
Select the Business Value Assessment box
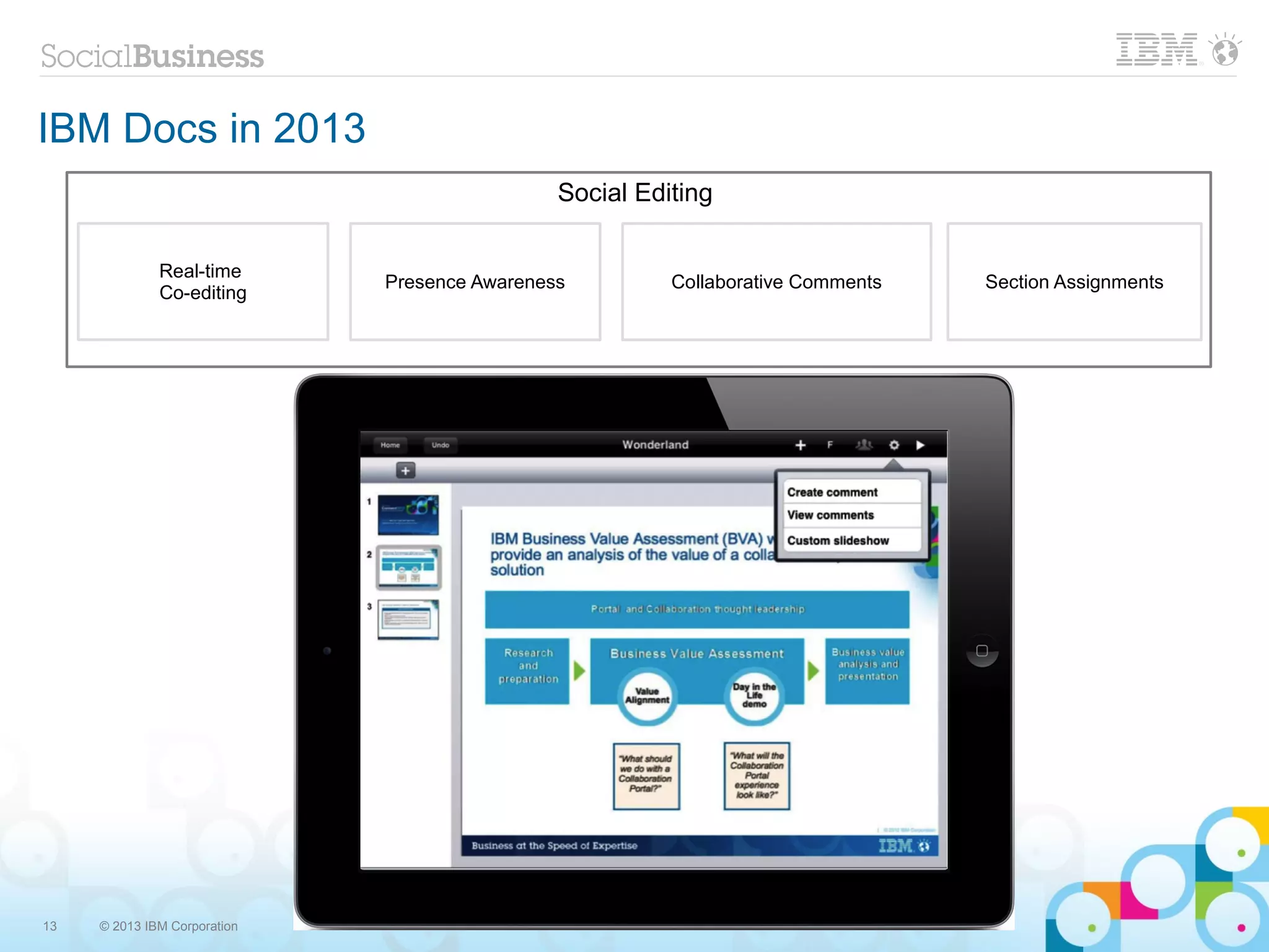[697, 653]
